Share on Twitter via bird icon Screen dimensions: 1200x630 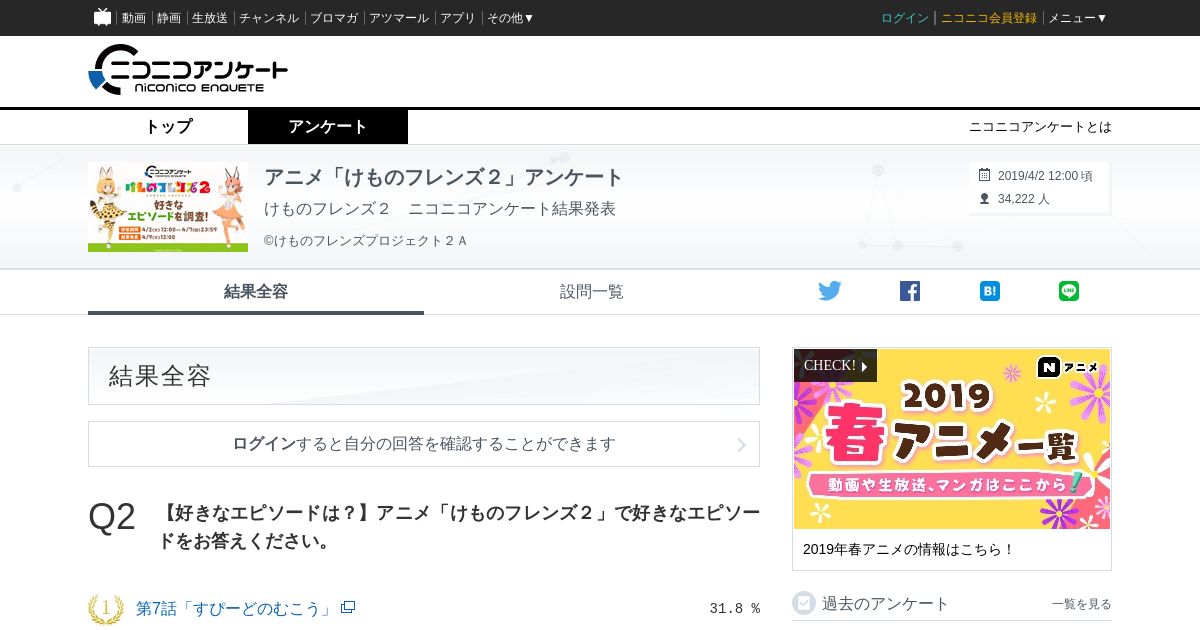point(830,291)
